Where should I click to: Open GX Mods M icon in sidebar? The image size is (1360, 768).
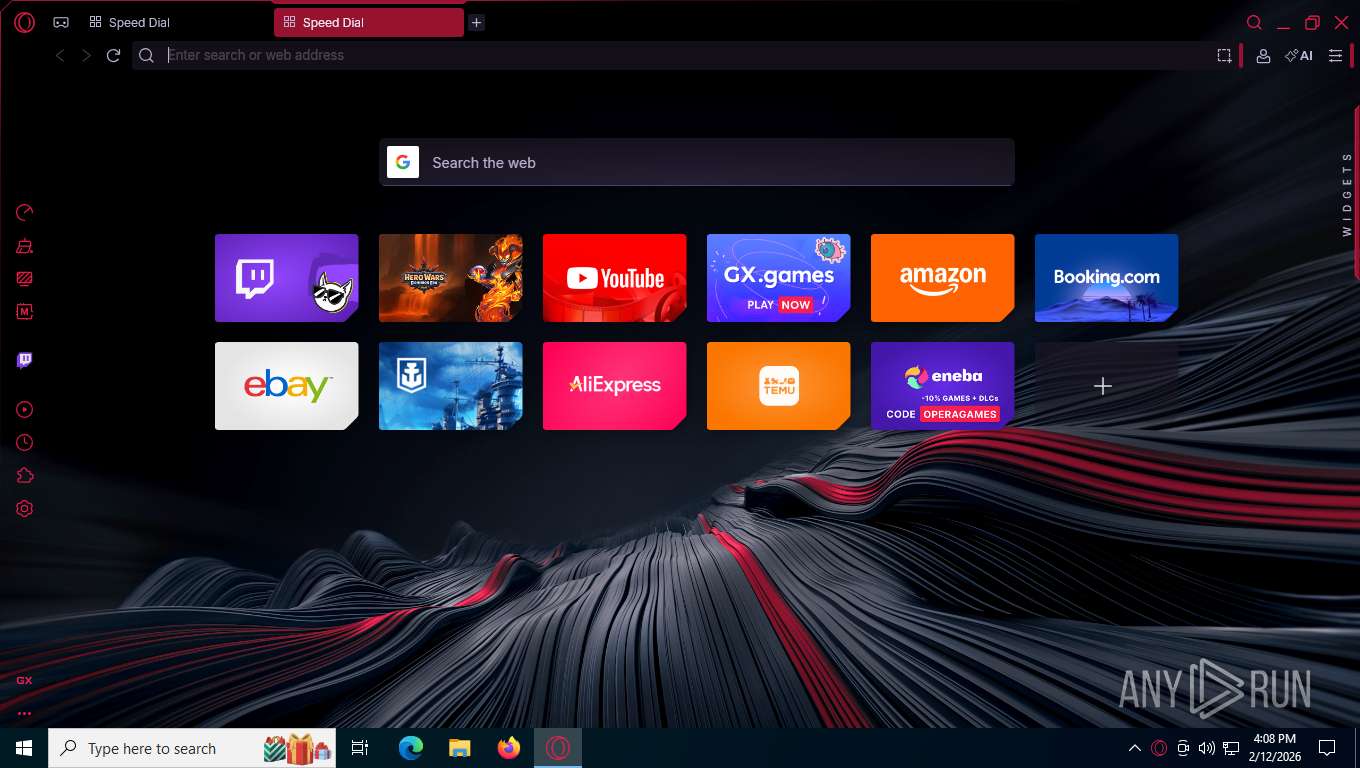click(25, 312)
